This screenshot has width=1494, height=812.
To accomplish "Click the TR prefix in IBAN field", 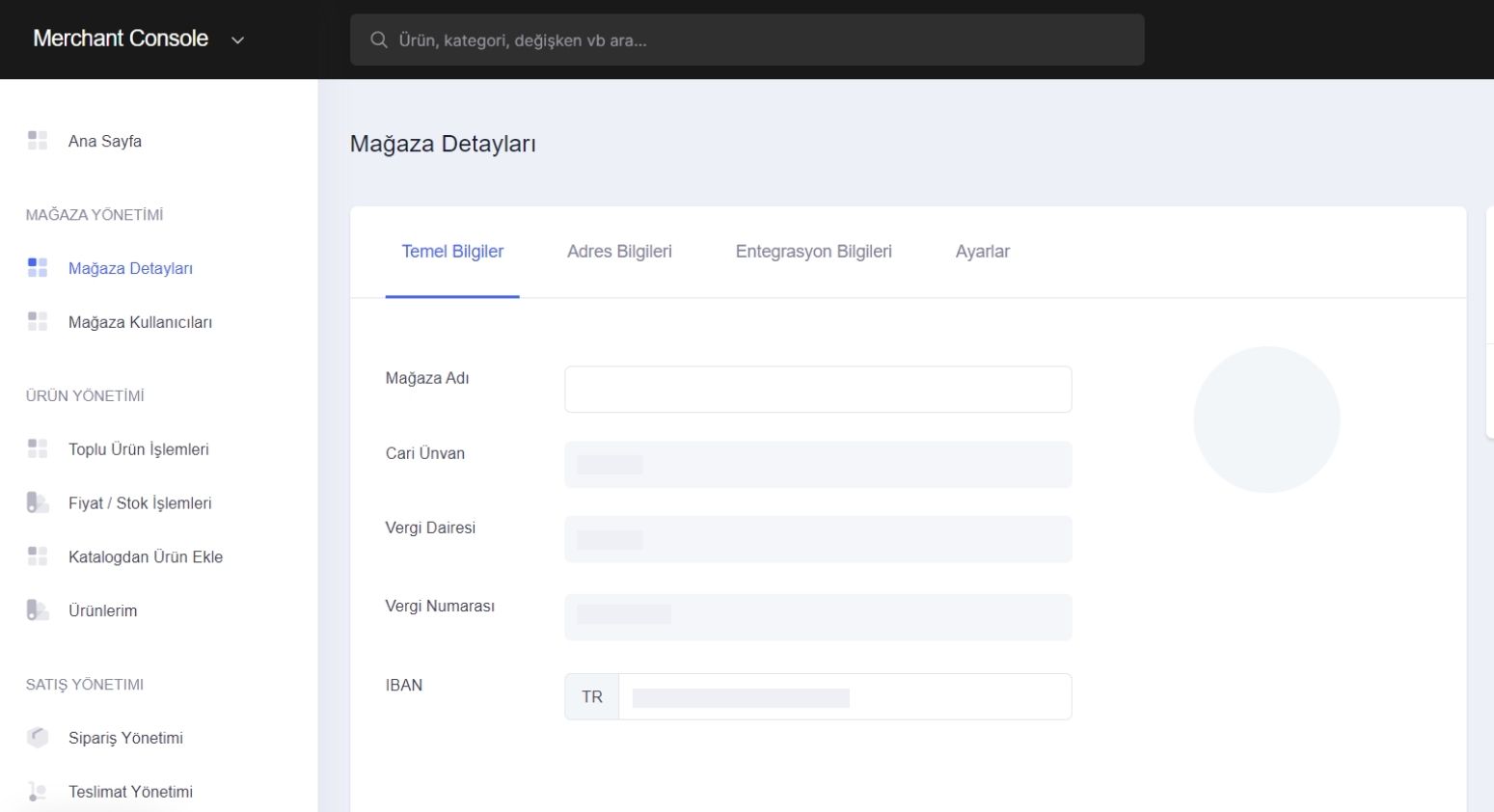I will point(592,696).
